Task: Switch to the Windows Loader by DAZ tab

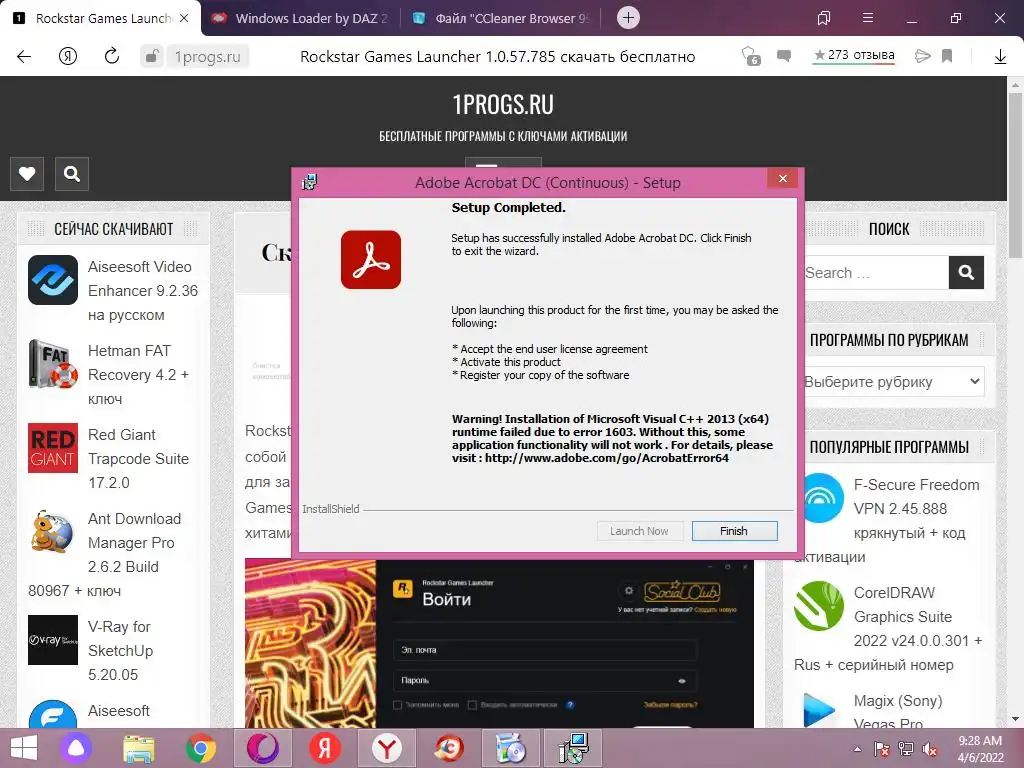Action: pos(301,18)
